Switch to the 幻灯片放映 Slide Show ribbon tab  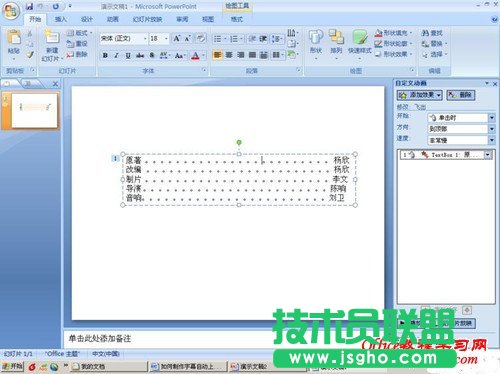(x=147, y=19)
